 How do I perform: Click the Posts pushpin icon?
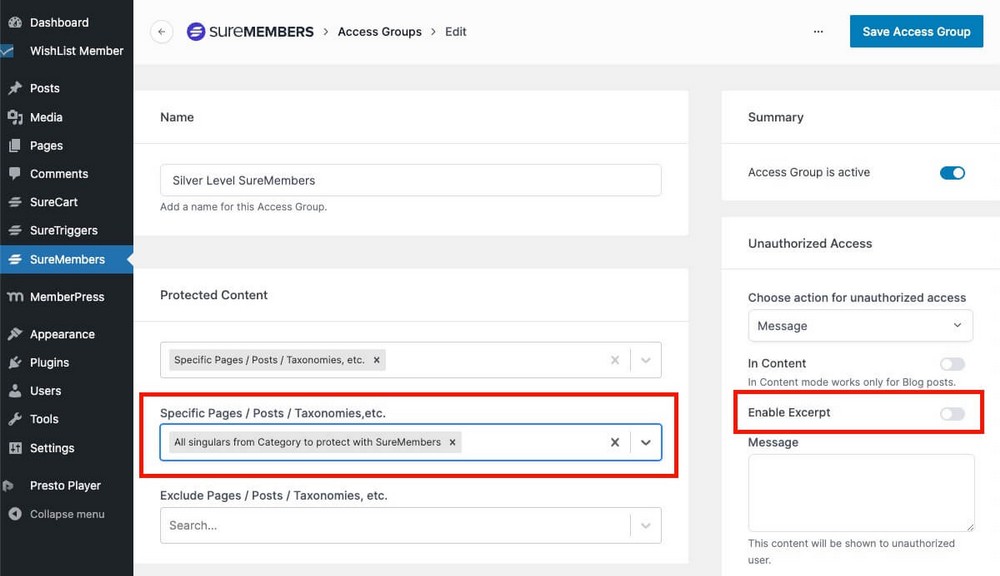tap(15, 88)
